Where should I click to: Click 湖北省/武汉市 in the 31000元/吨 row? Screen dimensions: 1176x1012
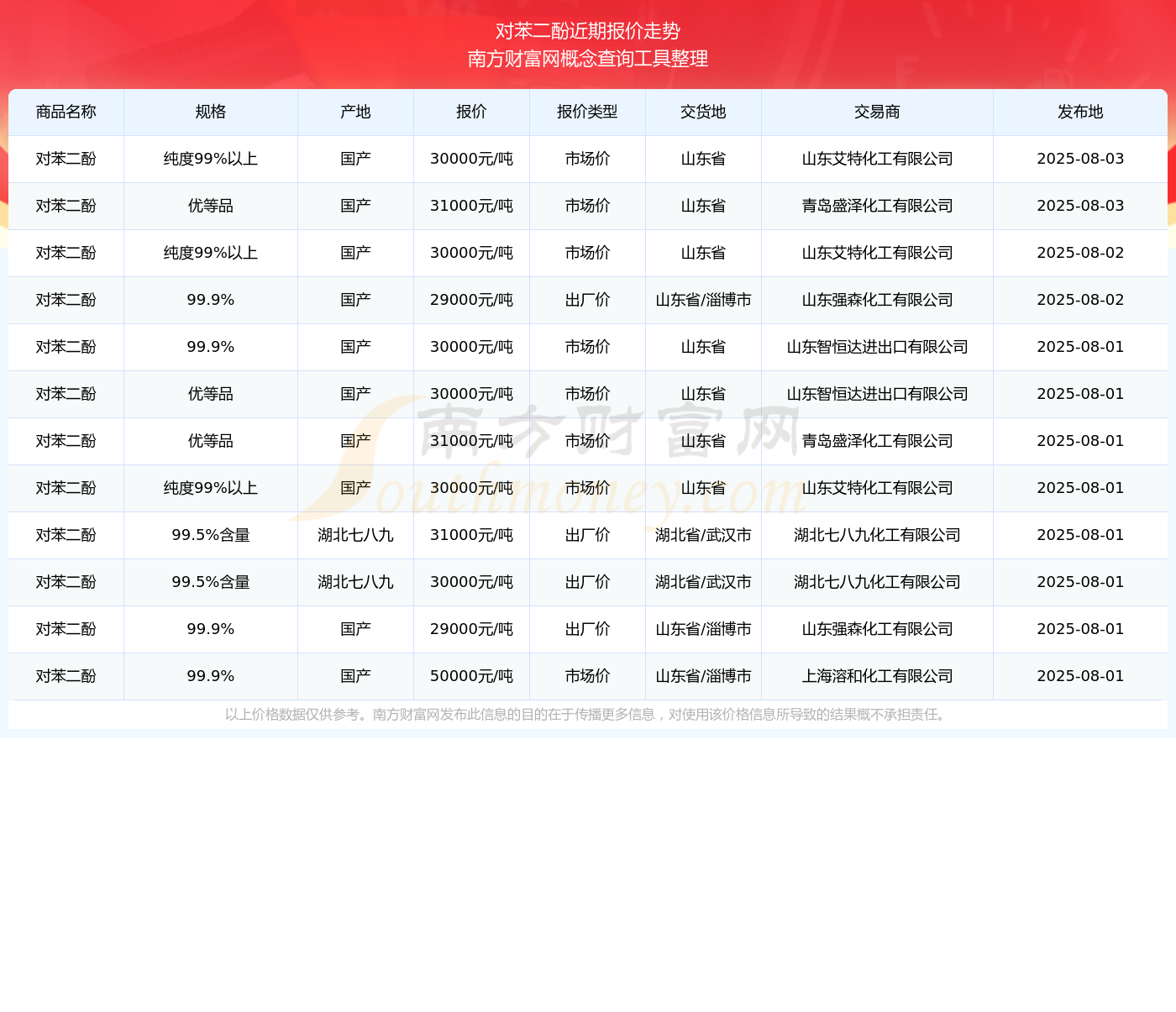pos(703,535)
